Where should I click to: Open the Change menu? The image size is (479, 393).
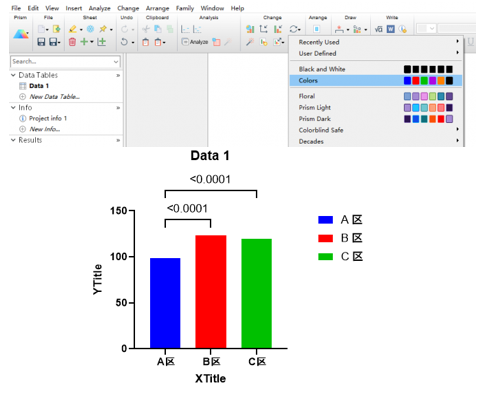(x=128, y=8)
